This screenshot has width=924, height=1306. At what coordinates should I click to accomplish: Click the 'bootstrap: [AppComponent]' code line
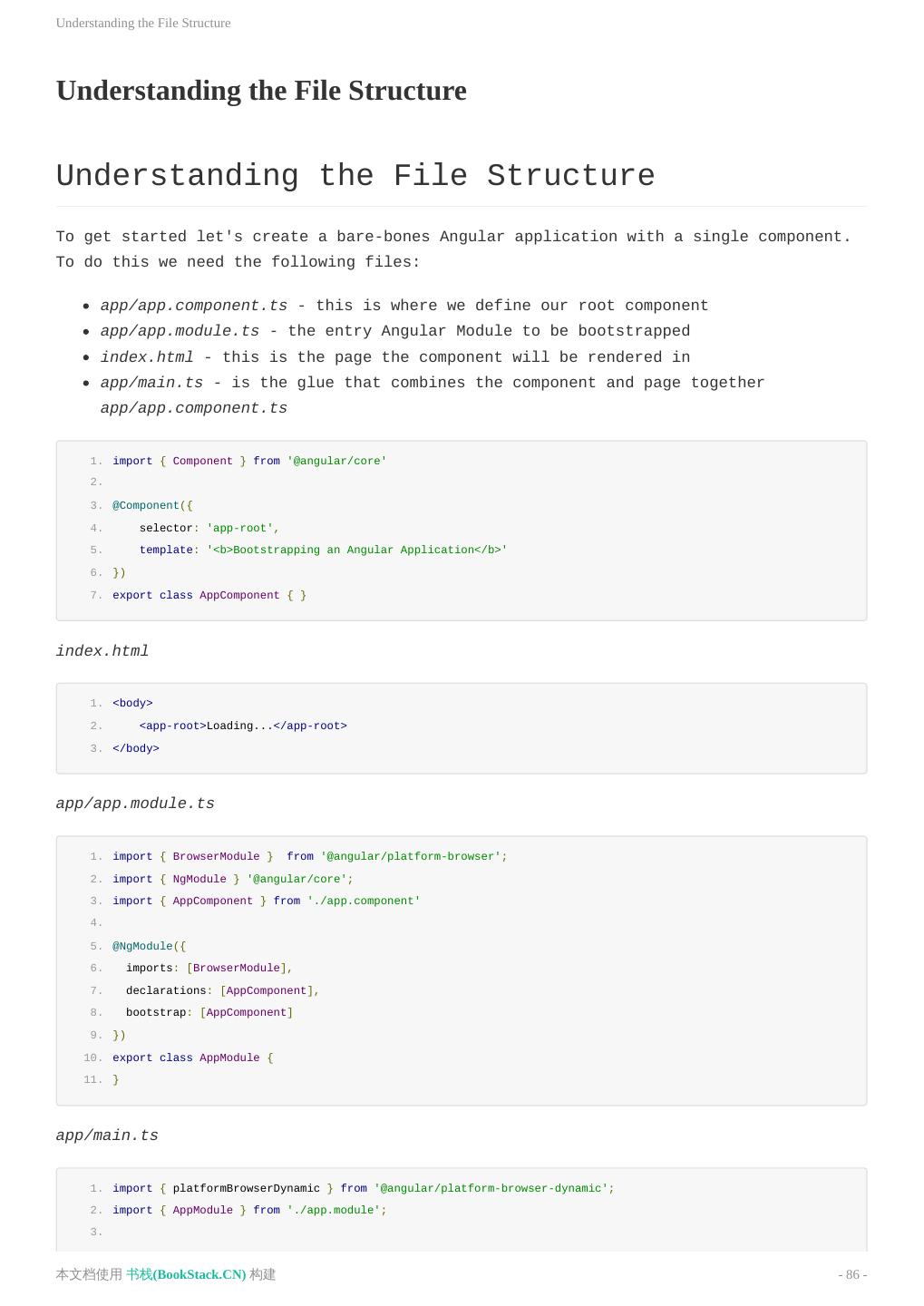pyautogui.click(x=209, y=1012)
